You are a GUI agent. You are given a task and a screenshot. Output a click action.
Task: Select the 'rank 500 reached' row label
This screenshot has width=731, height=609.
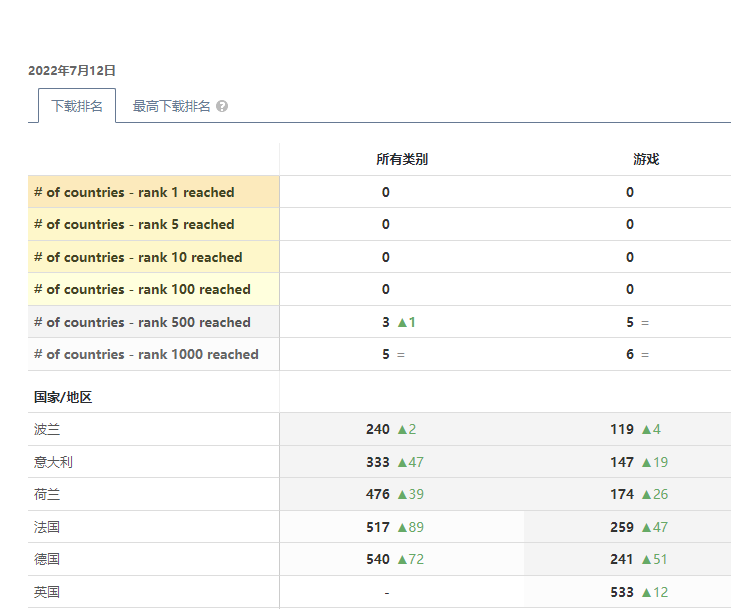point(142,322)
